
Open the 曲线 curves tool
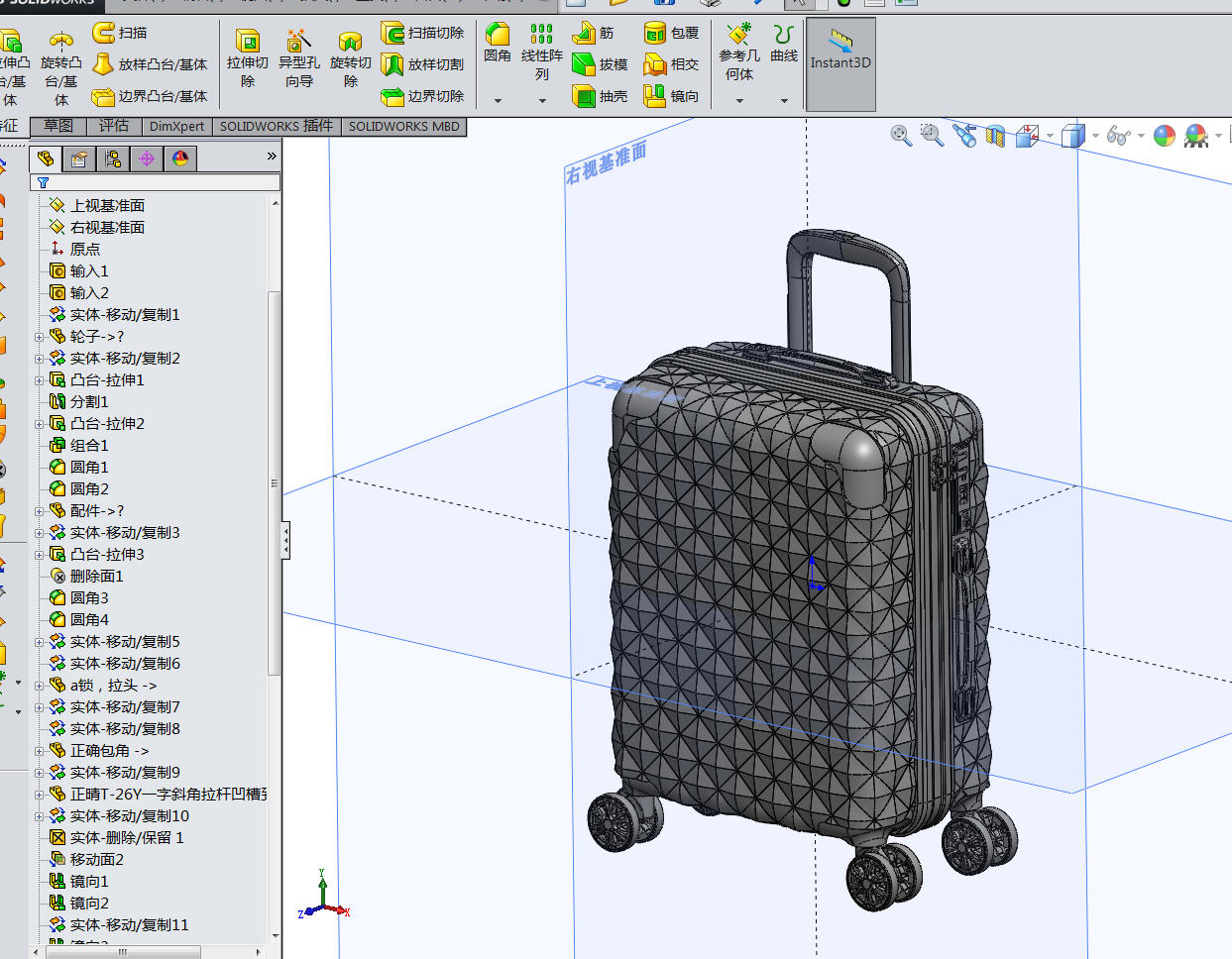784,44
